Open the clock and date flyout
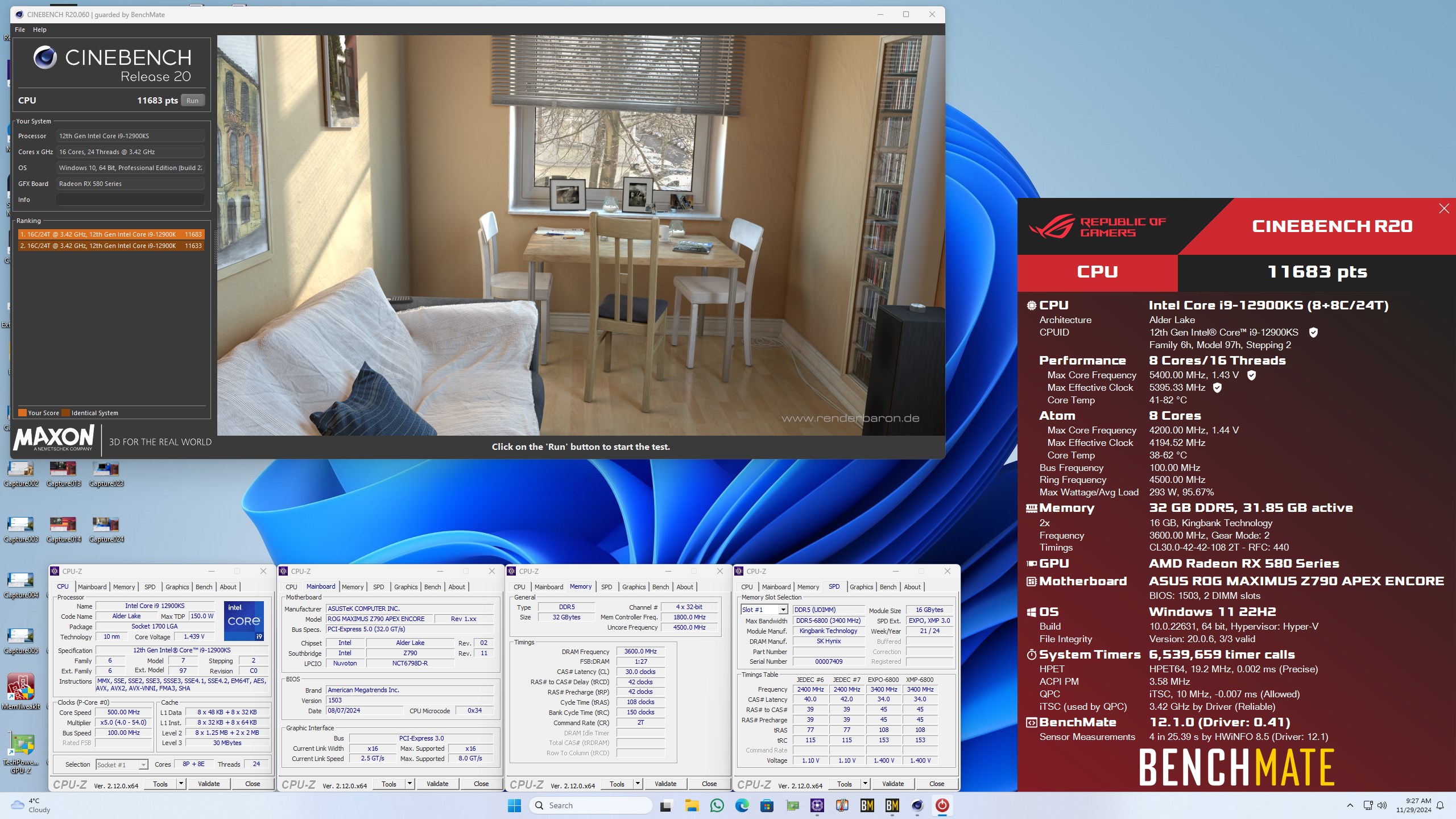 (x=1413, y=805)
